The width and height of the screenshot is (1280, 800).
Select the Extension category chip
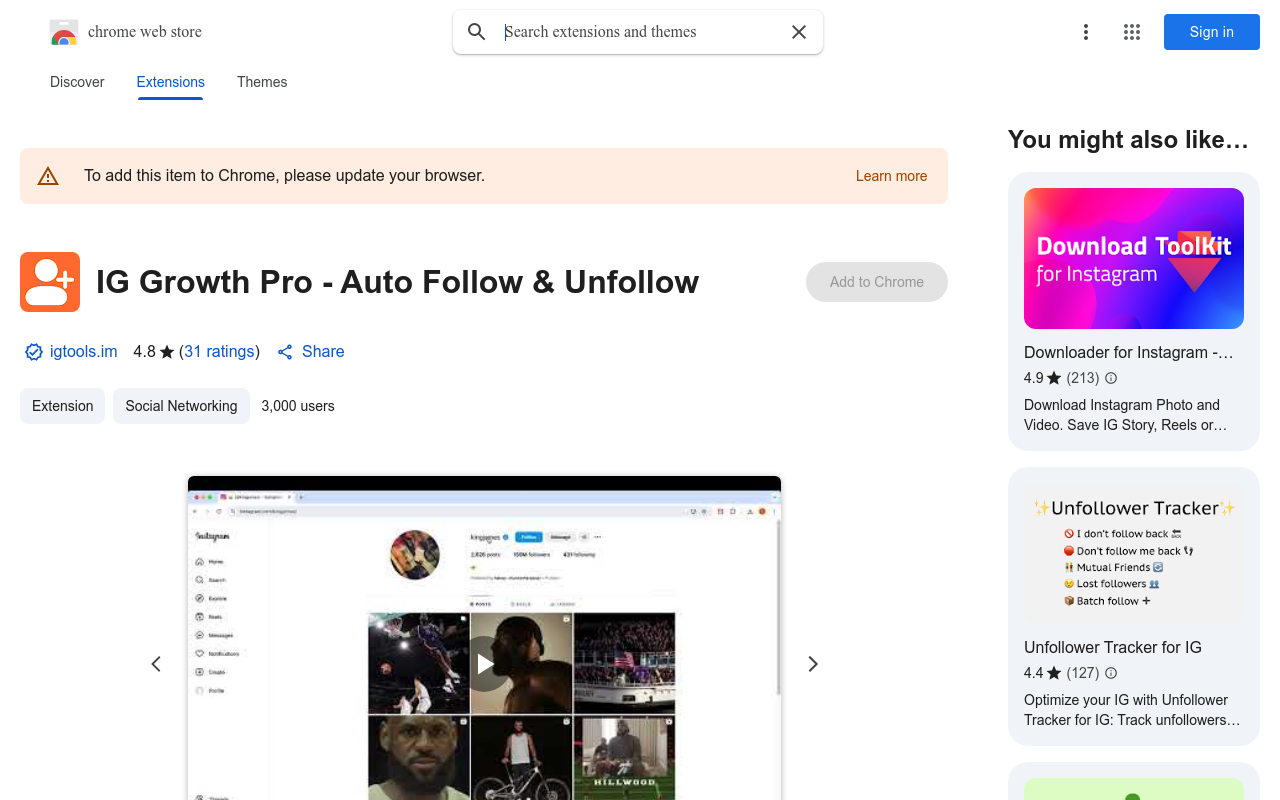(62, 406)
